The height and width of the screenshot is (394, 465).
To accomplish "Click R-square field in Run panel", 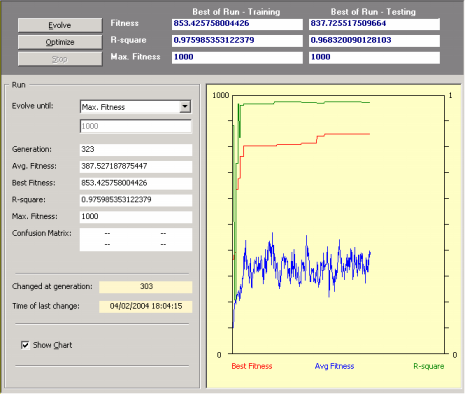I will (136, 200).
